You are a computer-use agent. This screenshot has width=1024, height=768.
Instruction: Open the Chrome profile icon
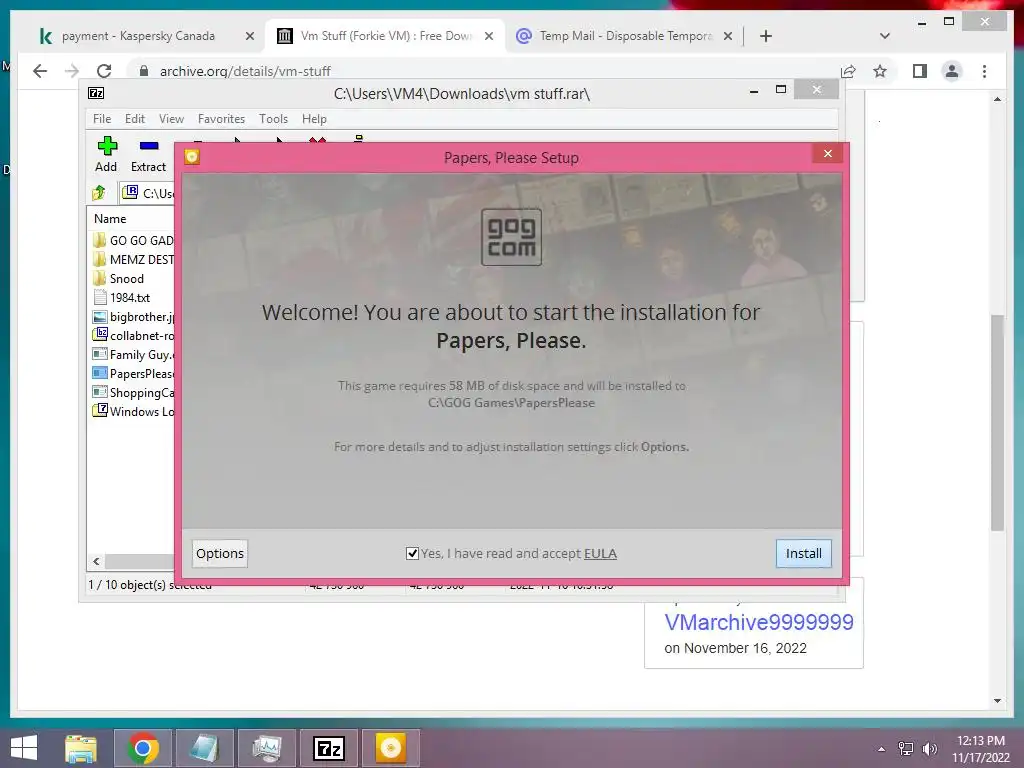coord(952,71)
